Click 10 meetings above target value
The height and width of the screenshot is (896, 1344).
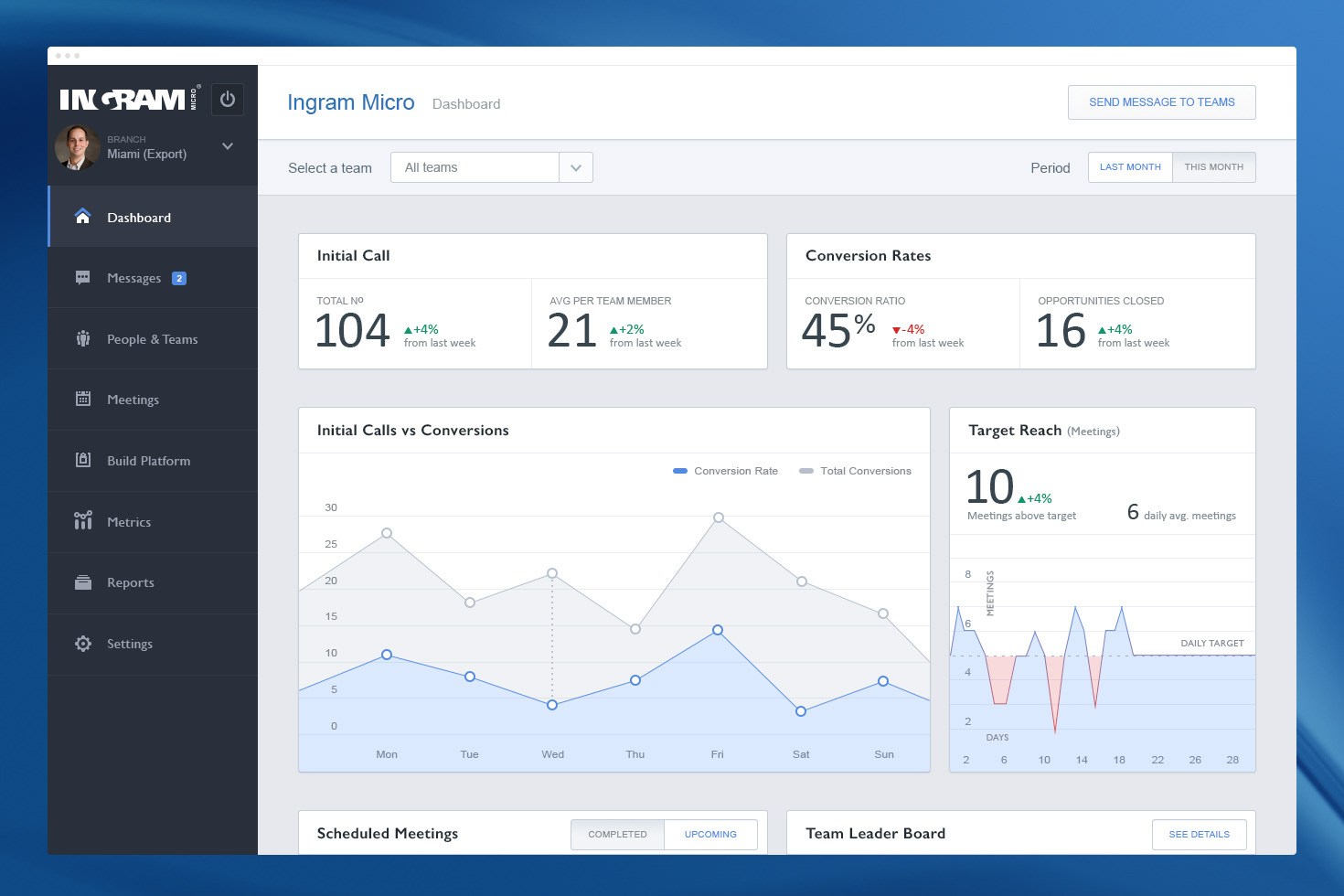coord(989,487)
